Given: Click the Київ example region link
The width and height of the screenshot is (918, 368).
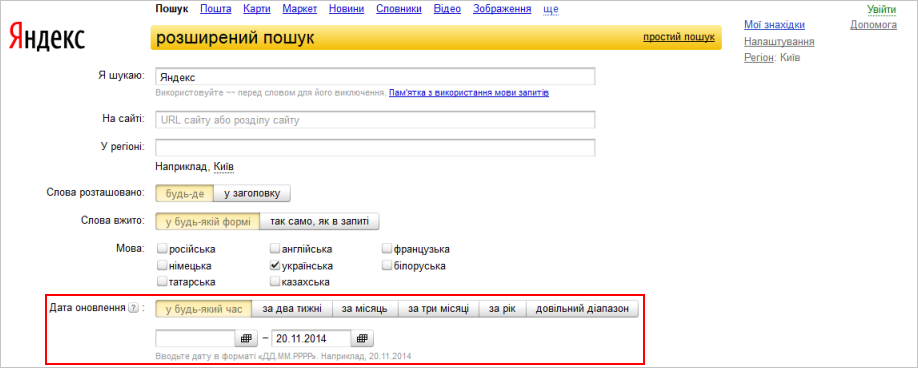Looking at the screenshot, I should tap(224, 167).
